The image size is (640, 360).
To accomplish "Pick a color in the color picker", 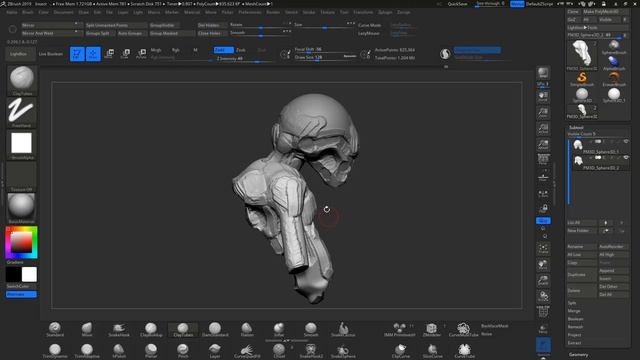I will pos(21,242).
